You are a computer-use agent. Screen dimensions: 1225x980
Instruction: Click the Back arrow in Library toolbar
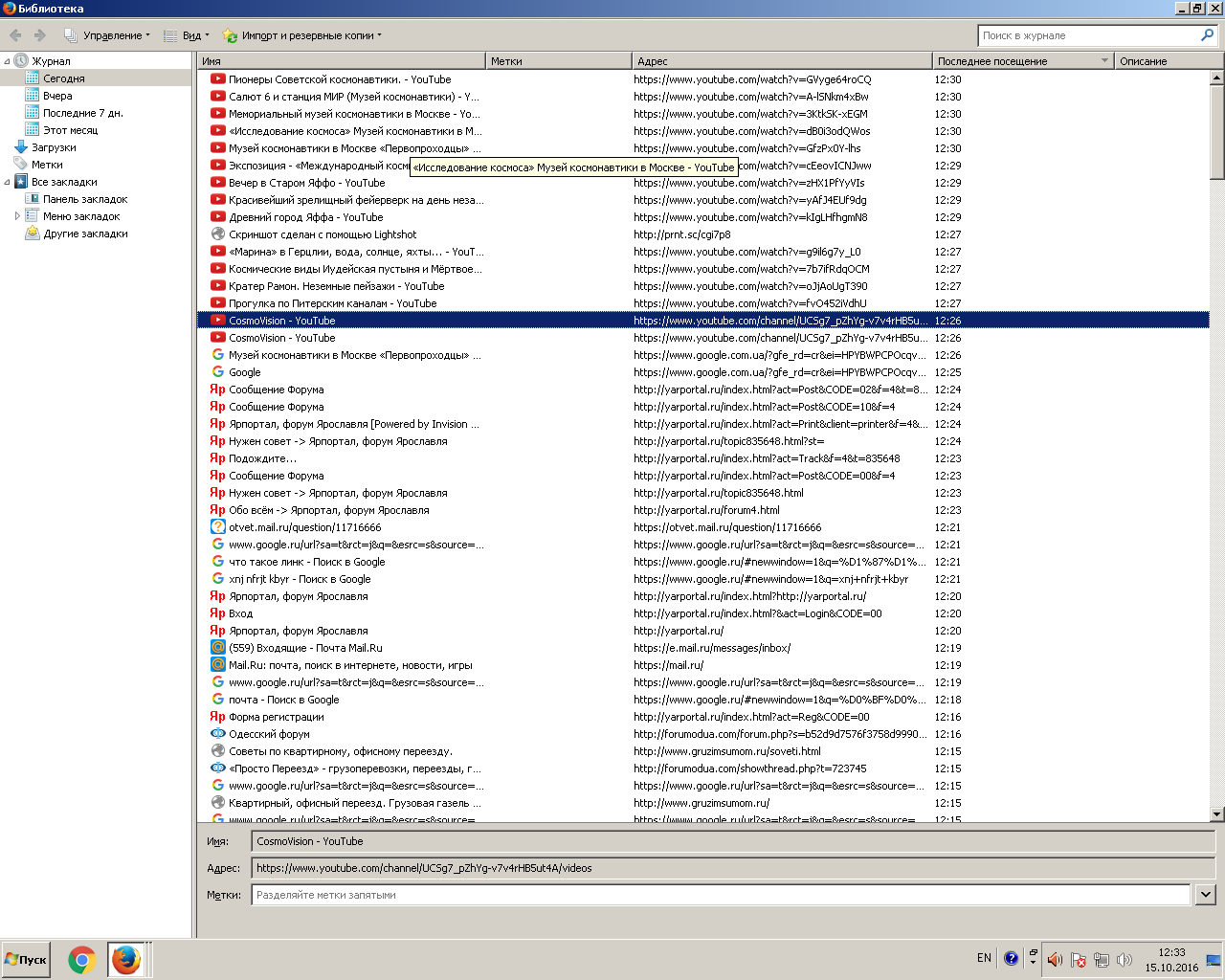[x=15, y=35]
